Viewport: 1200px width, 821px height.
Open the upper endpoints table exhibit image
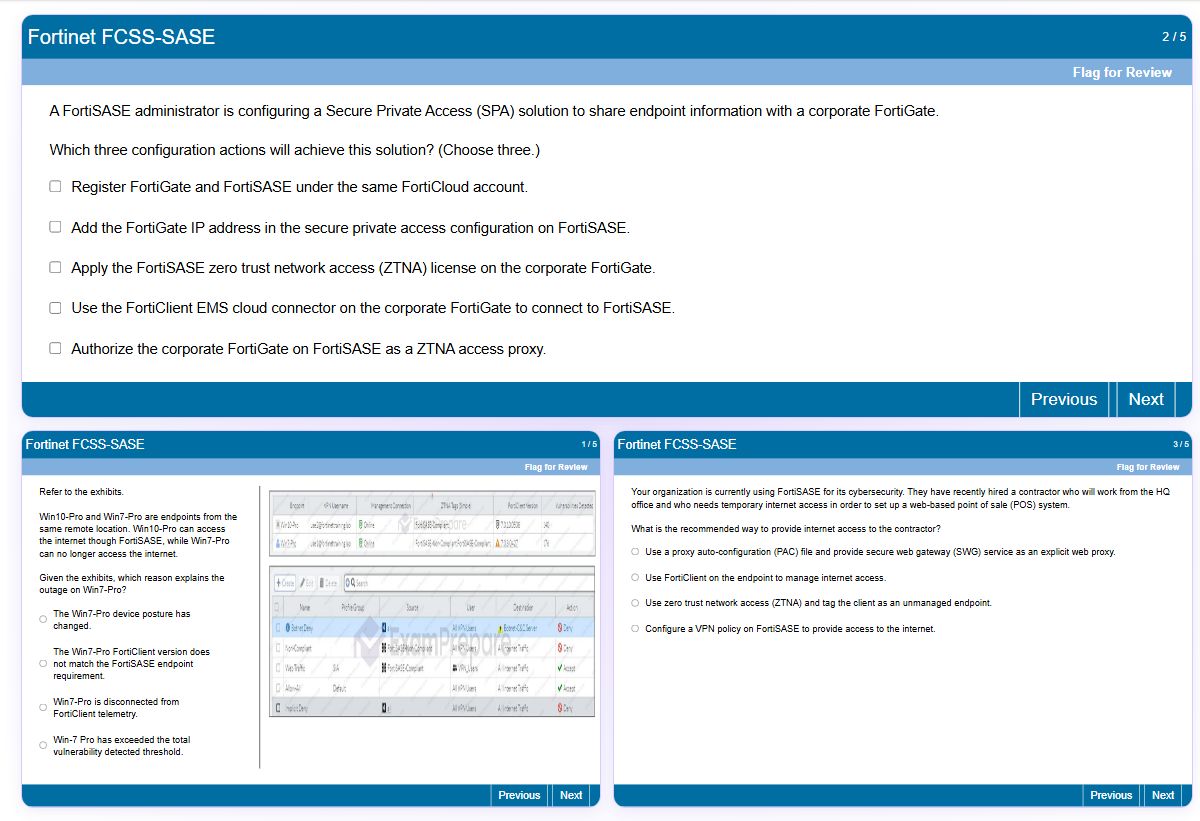tap(432, 524)
